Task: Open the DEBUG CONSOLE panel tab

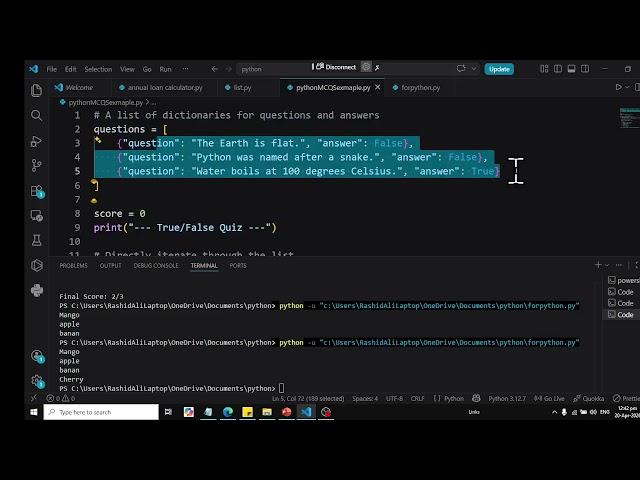Action: coord(156,265)
